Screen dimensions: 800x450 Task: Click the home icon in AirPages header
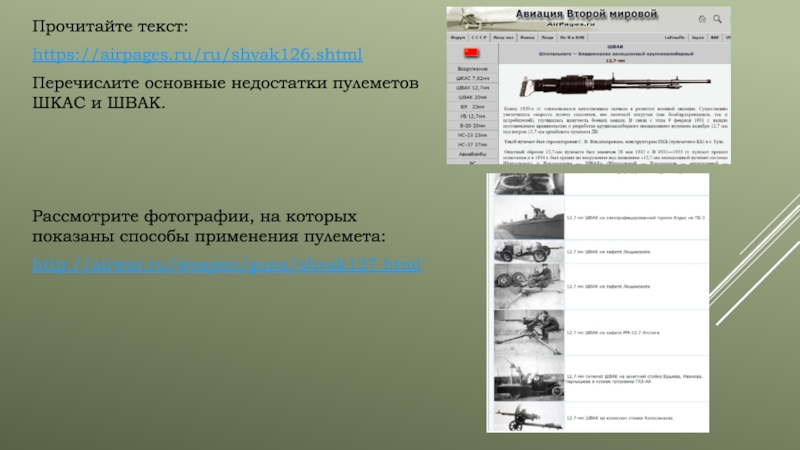702,19
